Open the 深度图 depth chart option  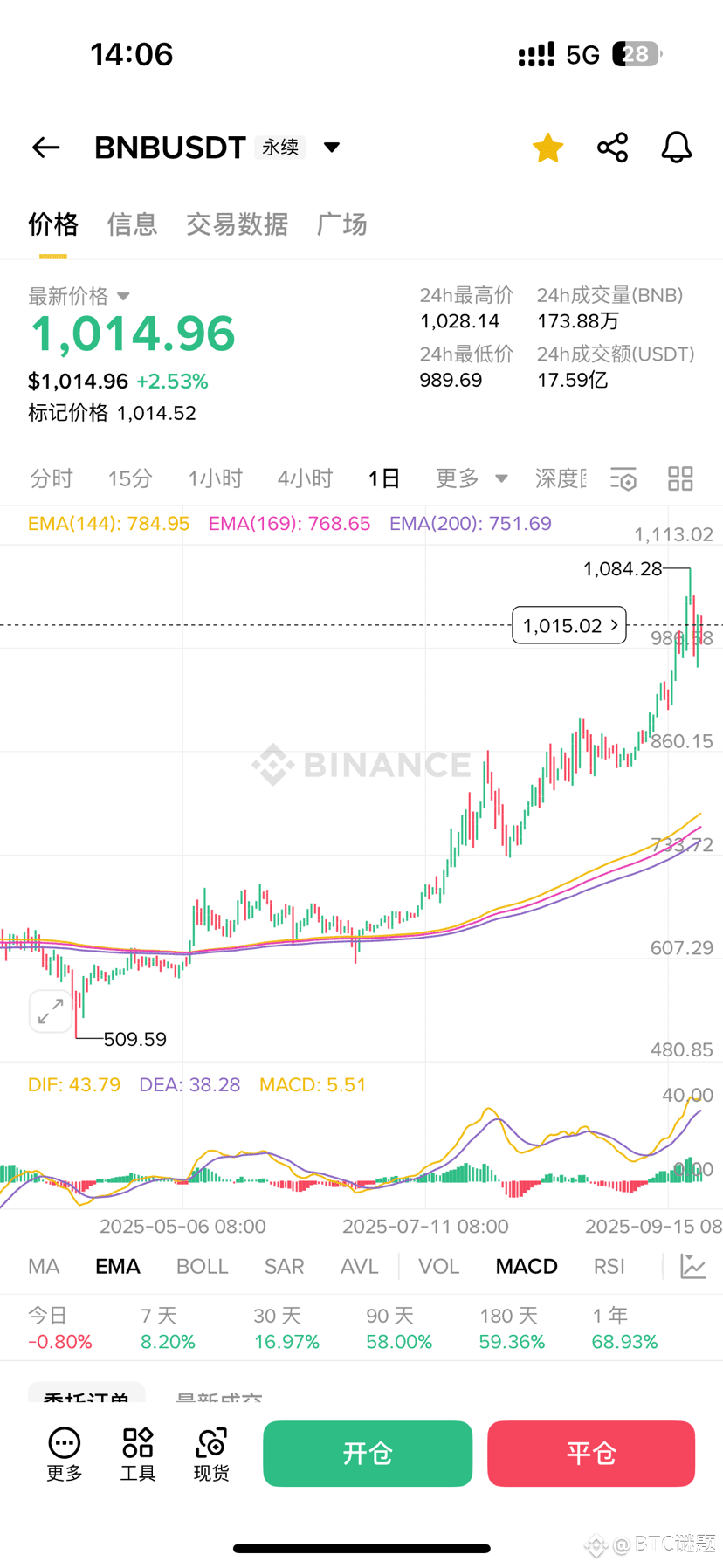[561, 478]
